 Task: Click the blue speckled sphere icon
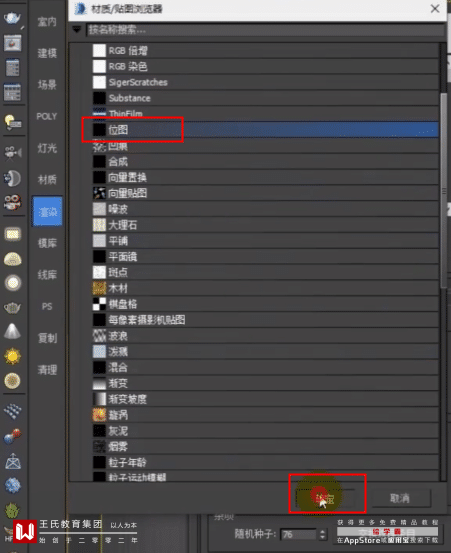pyautogui.click(x=12, y=485)
